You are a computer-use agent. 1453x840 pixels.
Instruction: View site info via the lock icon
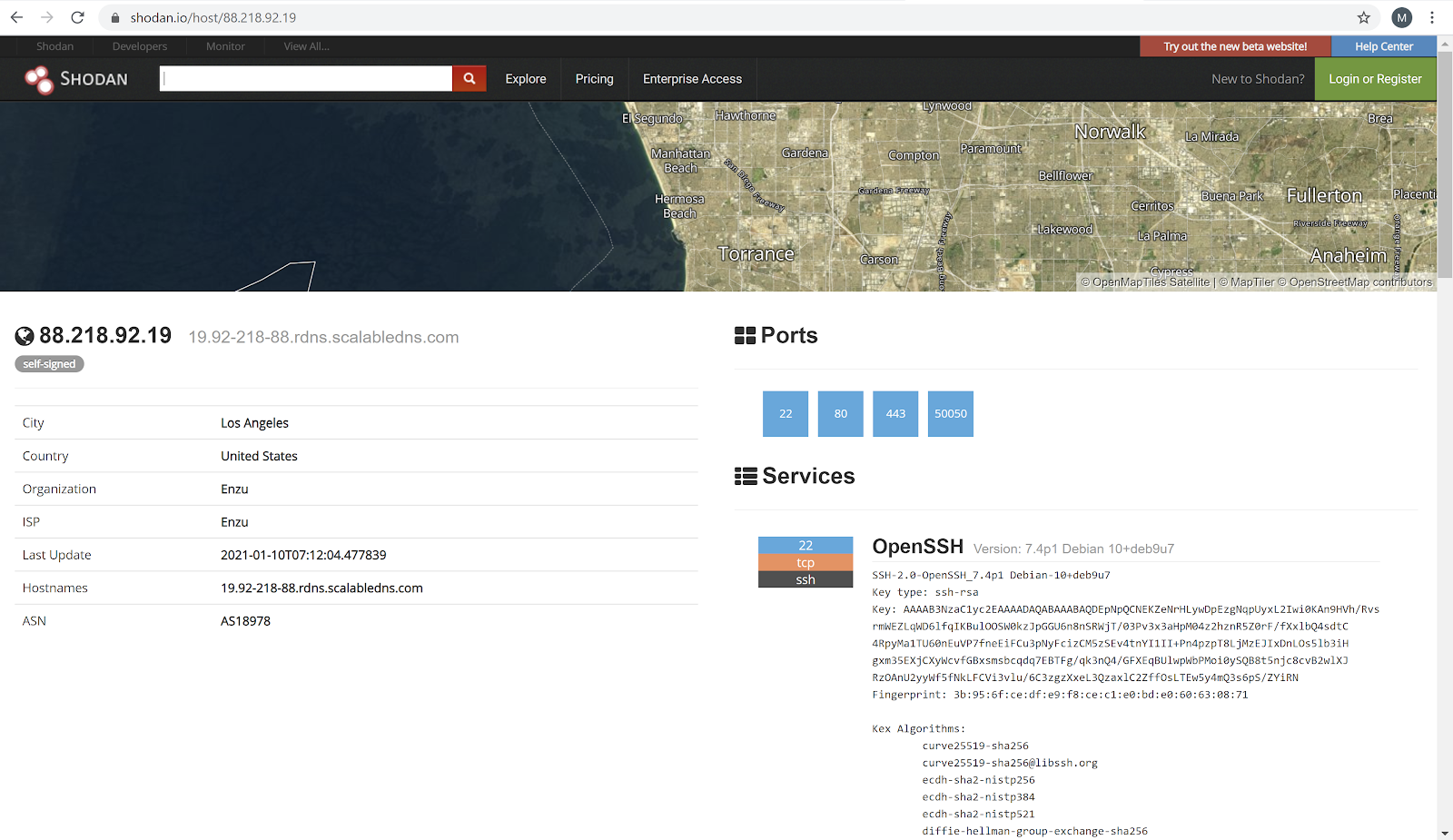tap(115, 17)
